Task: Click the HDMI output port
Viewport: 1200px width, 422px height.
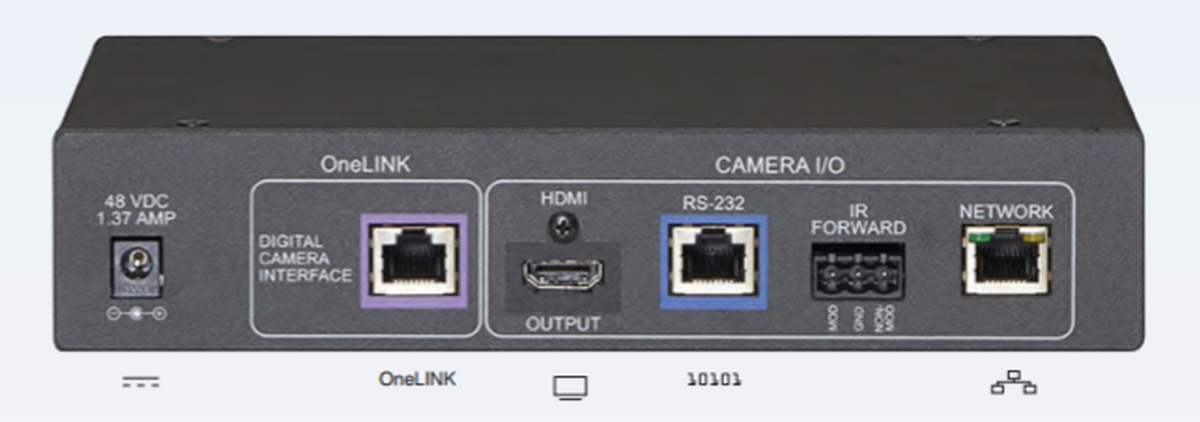Action: tap(563, 275)
